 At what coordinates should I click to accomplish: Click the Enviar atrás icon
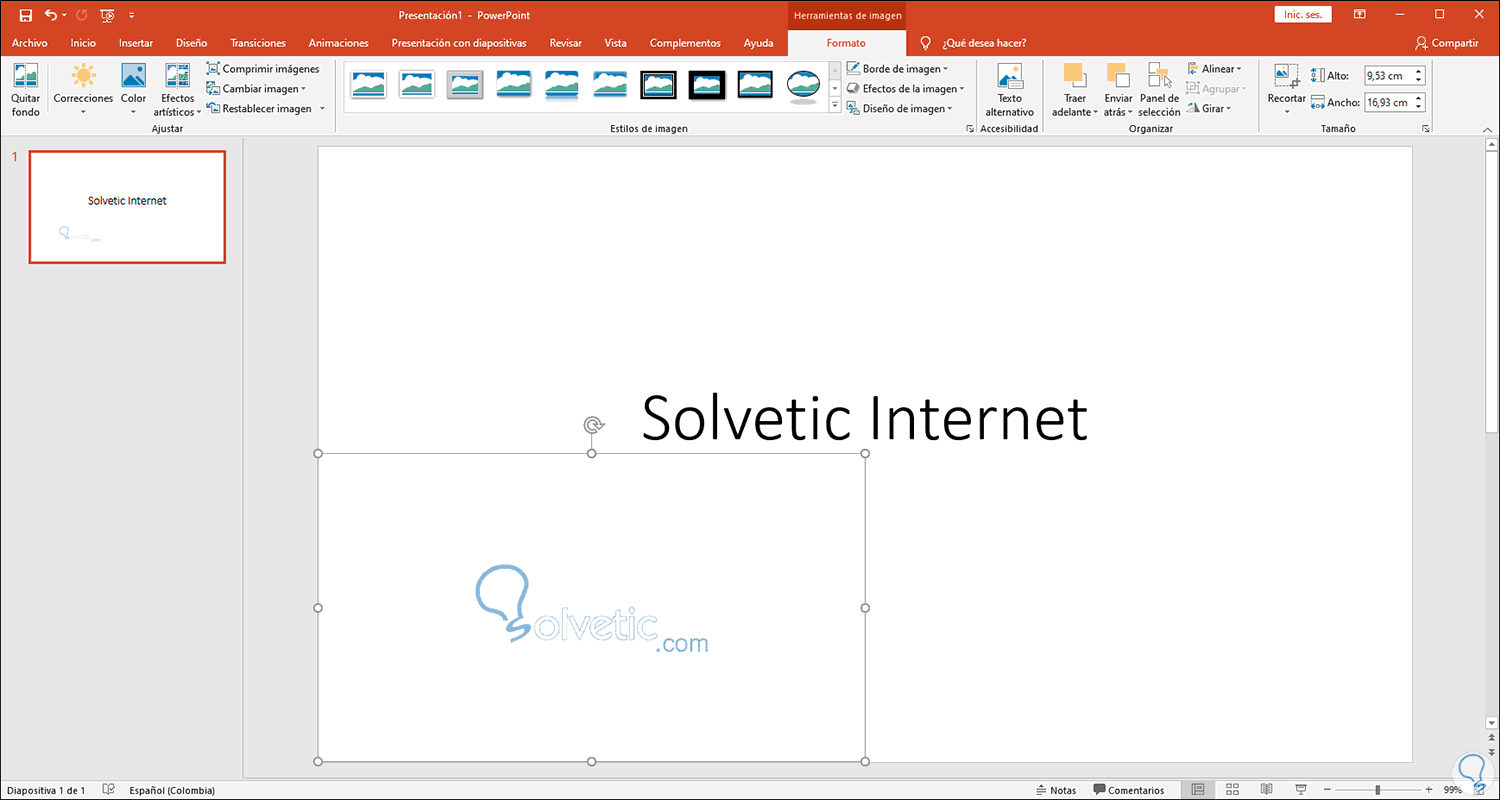tap(1118, 76)
